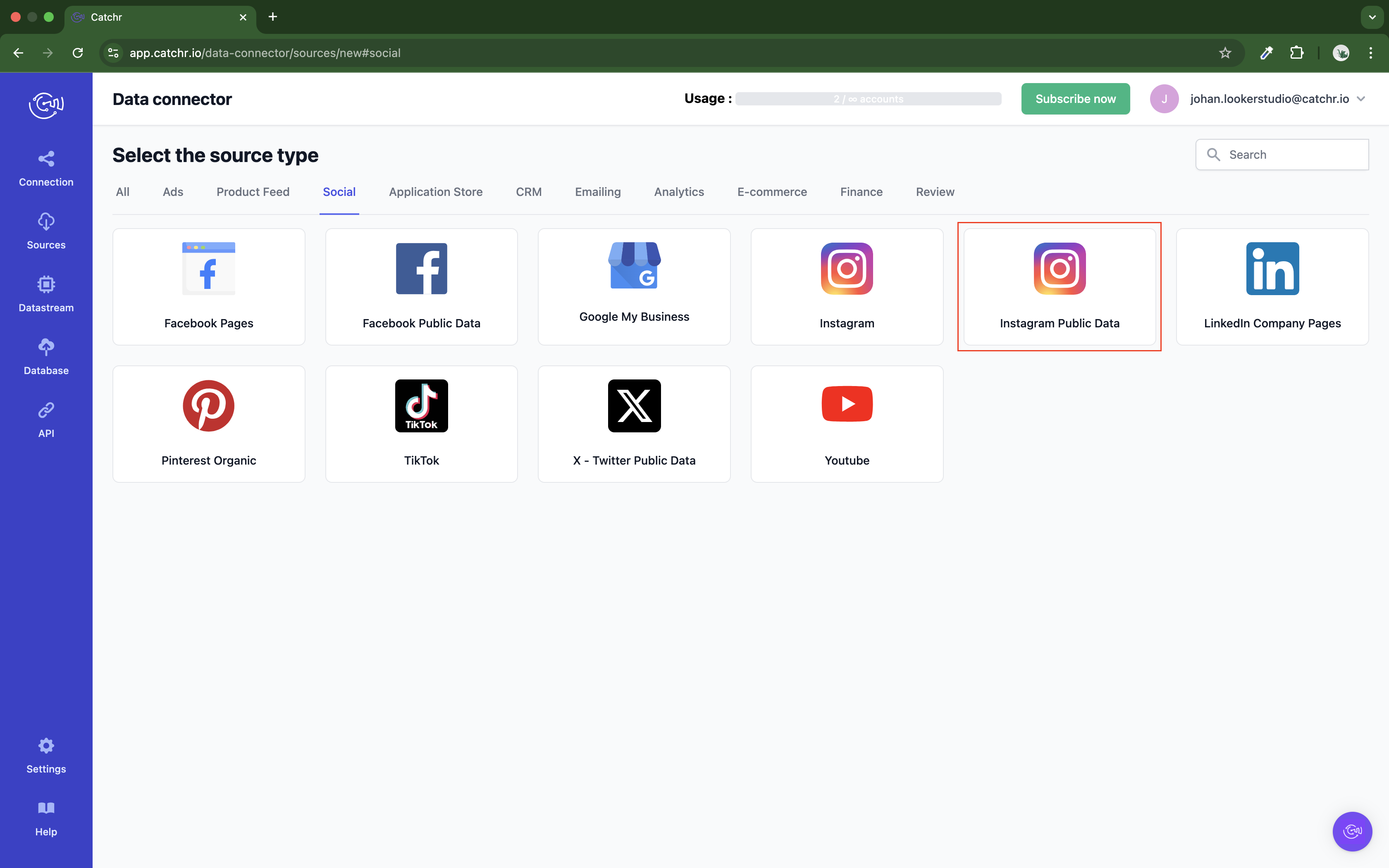This screenshot has width=1389, height=868.
Task: Switch to the E-commerce tab
Action: [x=772, y=192]
